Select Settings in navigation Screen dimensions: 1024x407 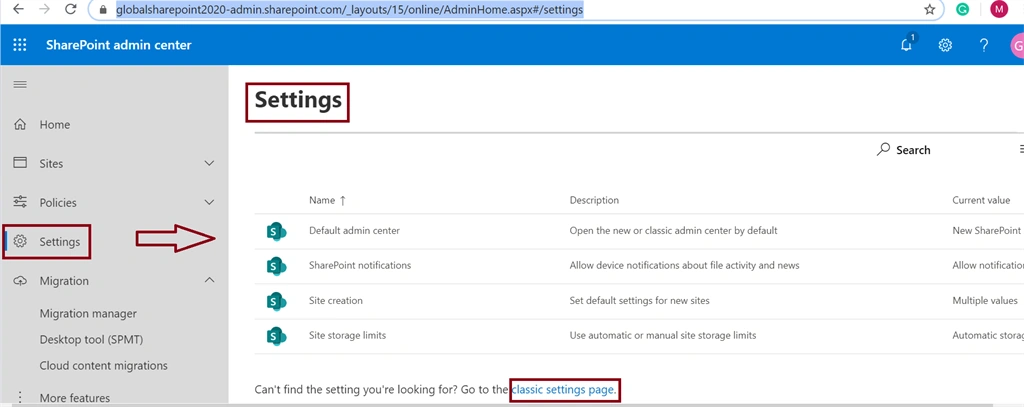tap(59, 242)
